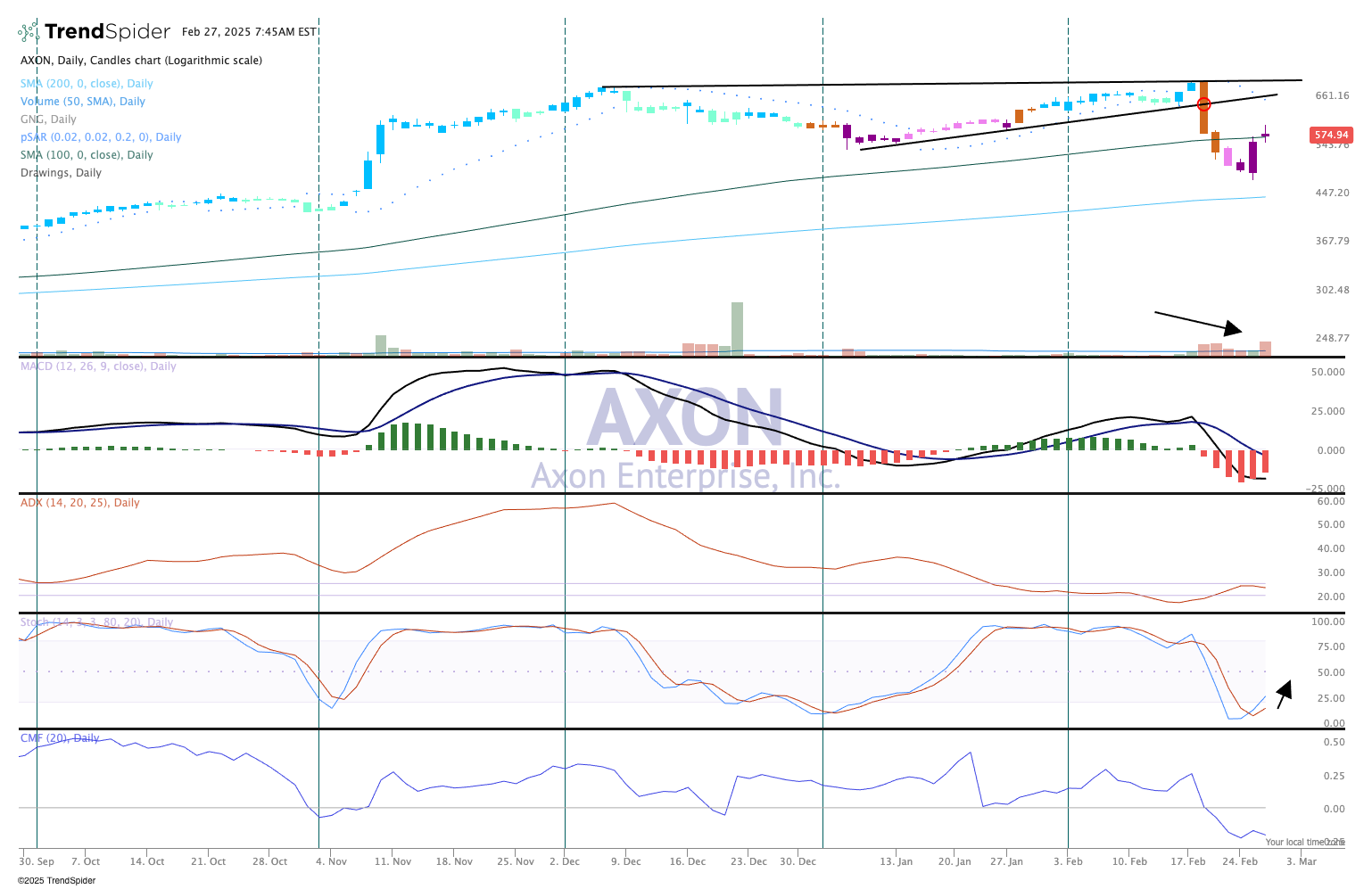This screenshot has width=1372, height=889.
Task: Select the red circle annotation on the candle
Action: pos(1203,104)
